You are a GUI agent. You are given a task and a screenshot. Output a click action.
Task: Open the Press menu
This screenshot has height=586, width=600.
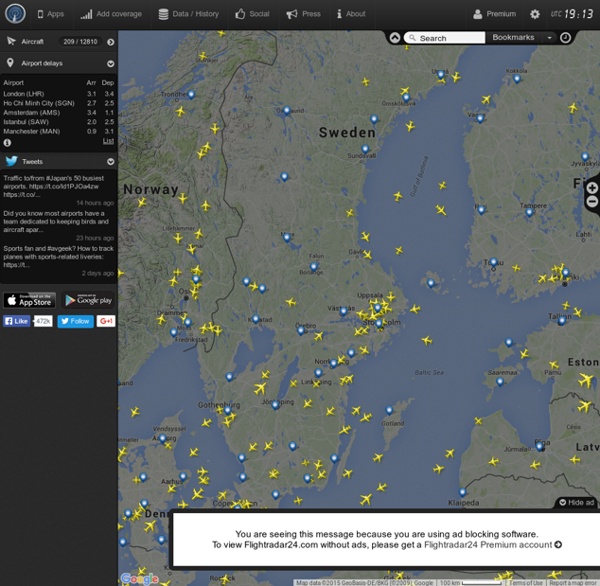pyautogui.click(x=303, y=14)
